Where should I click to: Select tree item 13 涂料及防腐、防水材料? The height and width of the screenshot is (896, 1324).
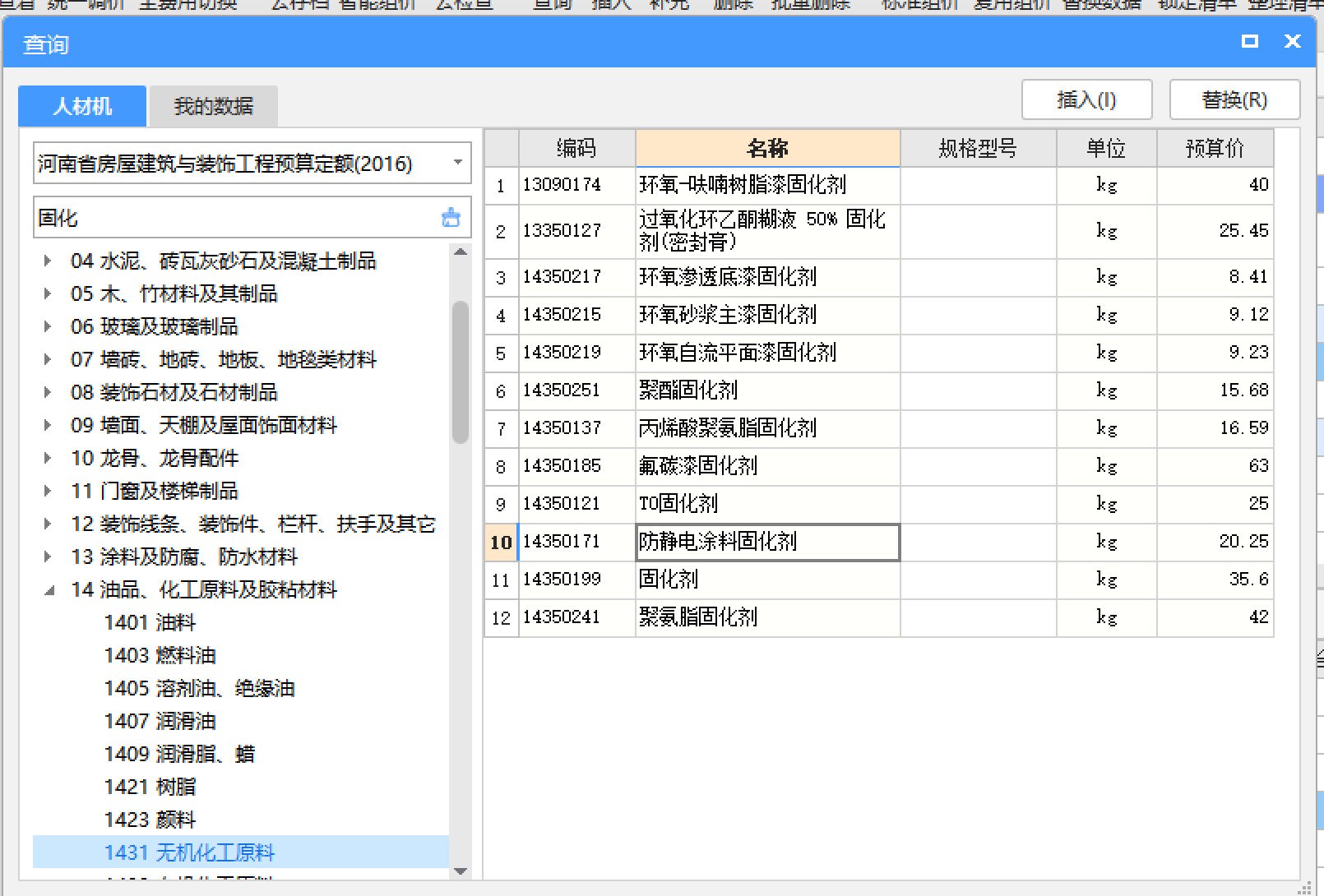[x=184, y=557]
